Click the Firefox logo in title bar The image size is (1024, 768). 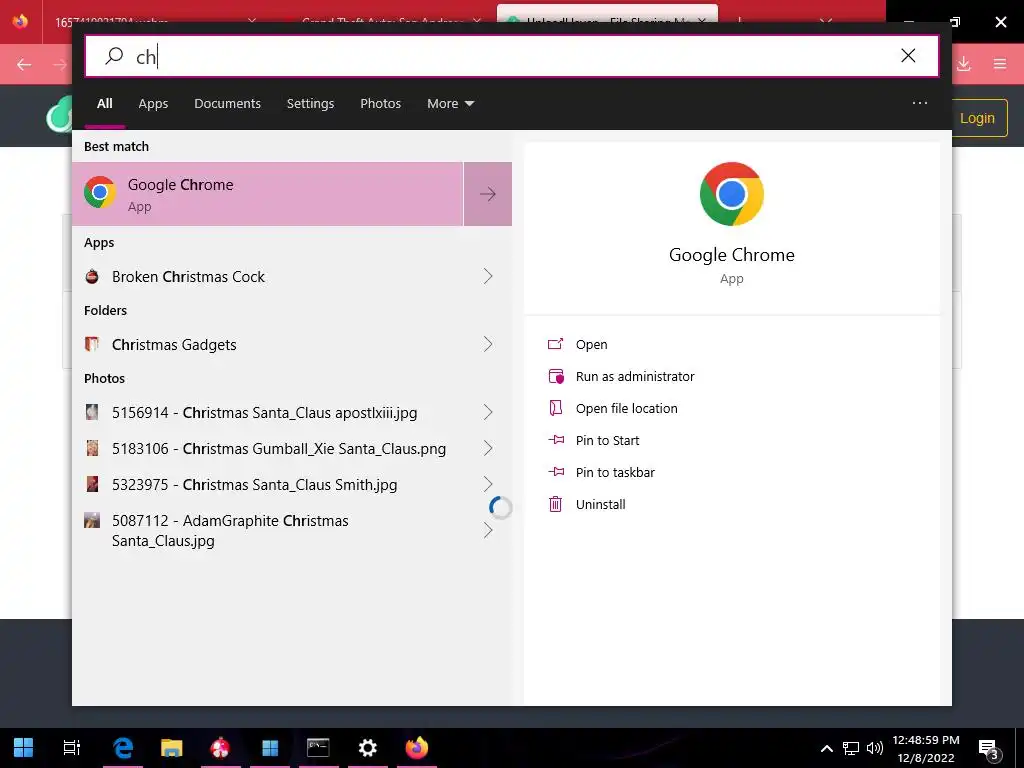pyautogui.click(x=20, y=21)
